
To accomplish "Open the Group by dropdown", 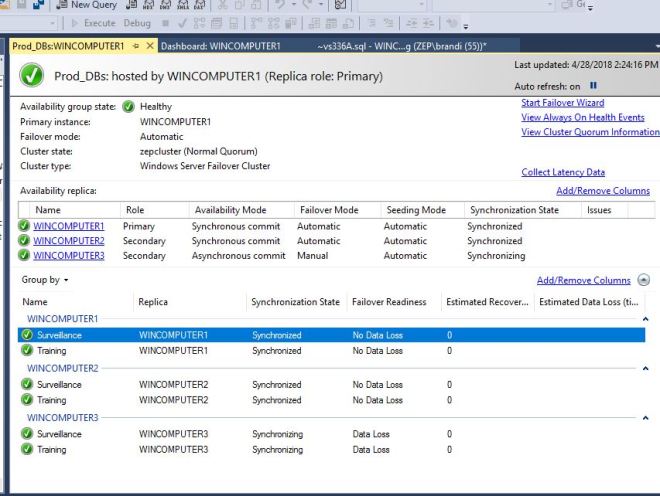I will [x=46, y=280].
